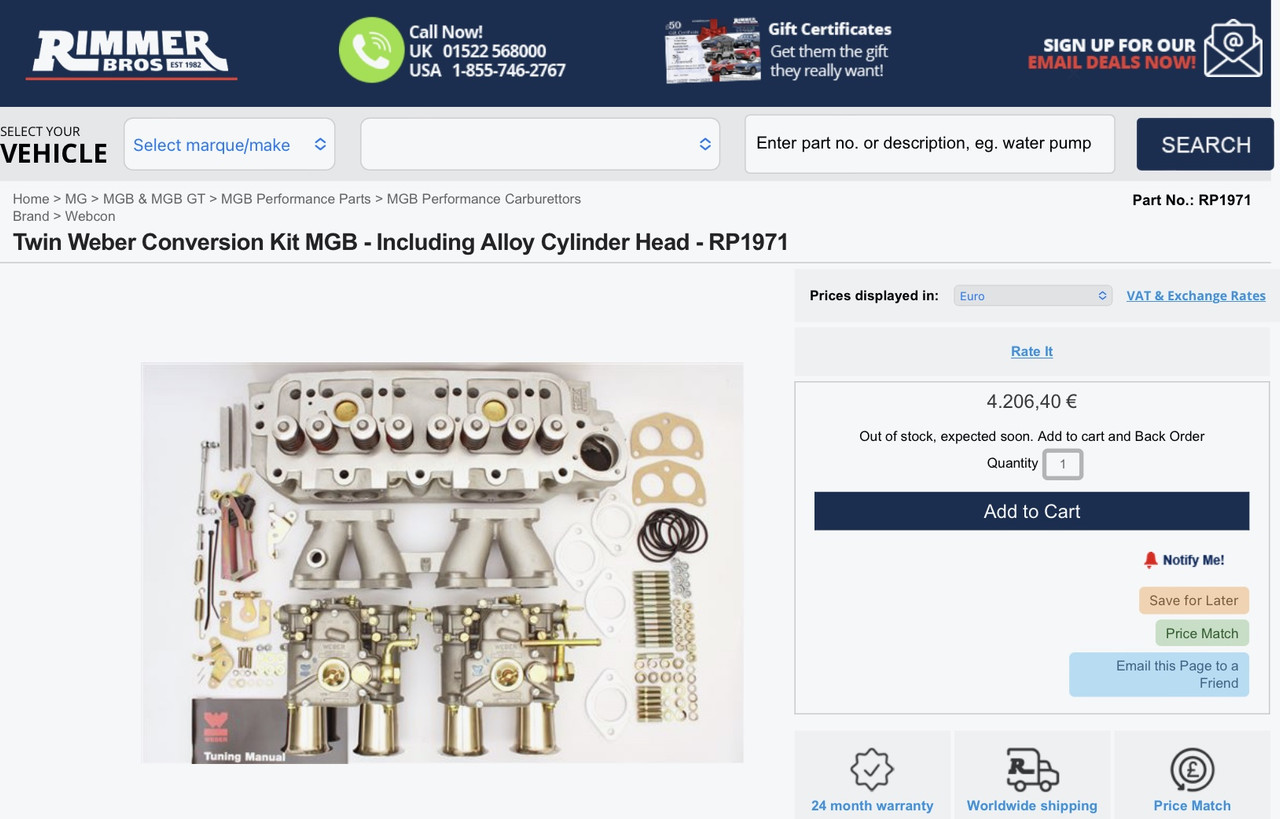Click the Gift Certificates heading
1280x819 pixels.
pyautogui.click(x=829, y=29)
